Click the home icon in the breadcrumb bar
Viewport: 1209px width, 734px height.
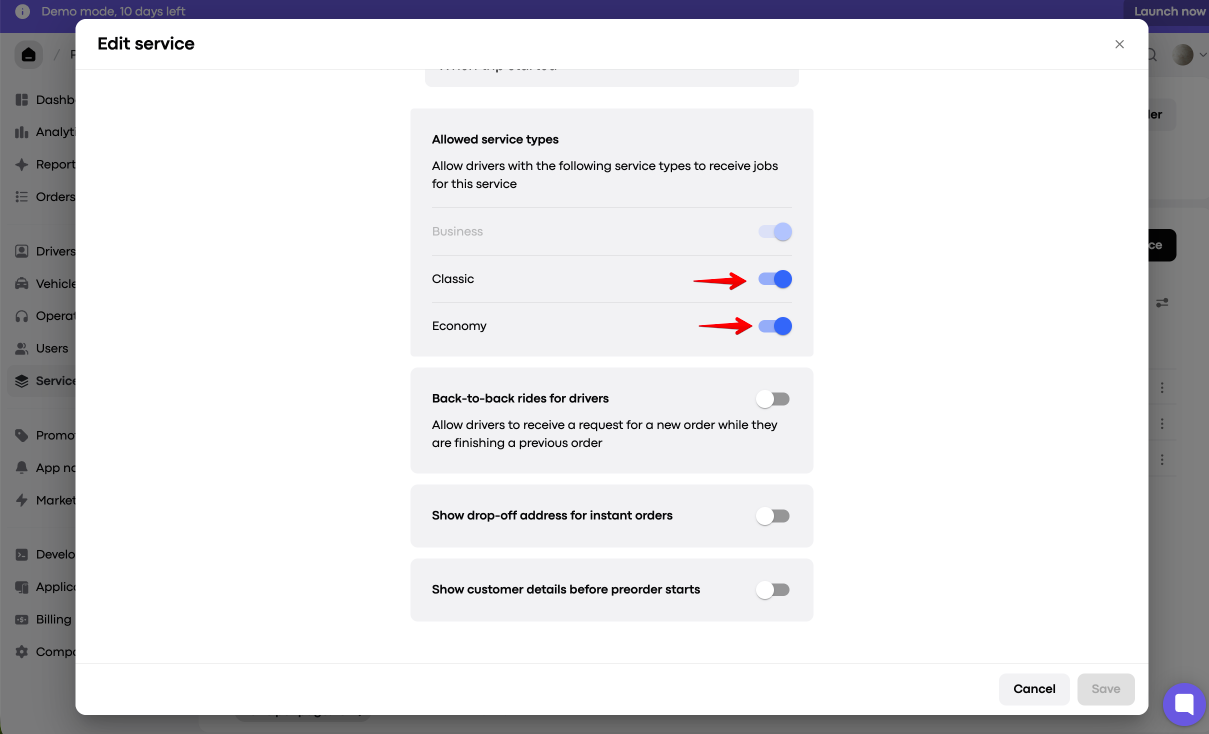[28, 55]
